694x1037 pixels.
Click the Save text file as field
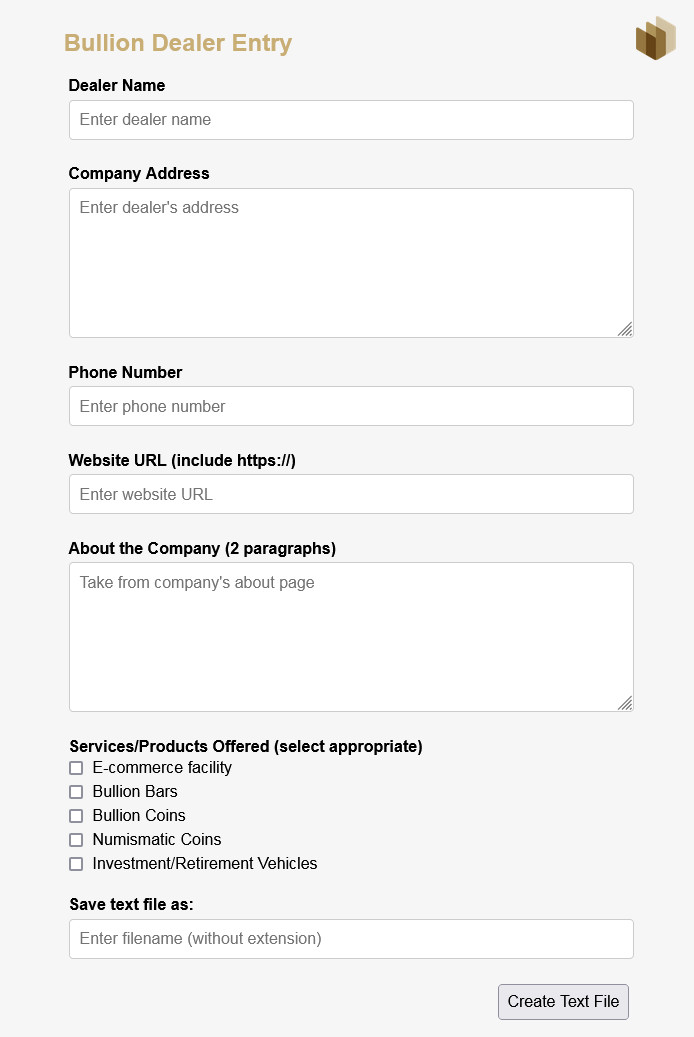[x=351, y=939]
